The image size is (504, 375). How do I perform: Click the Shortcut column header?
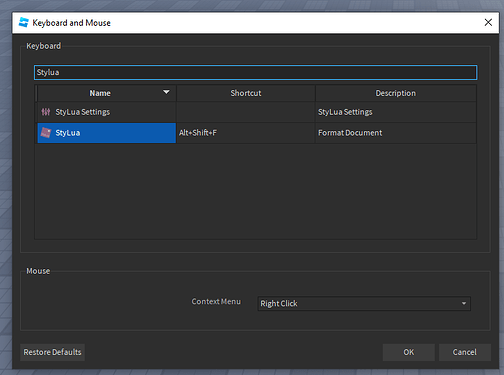[x=246, y=93]
